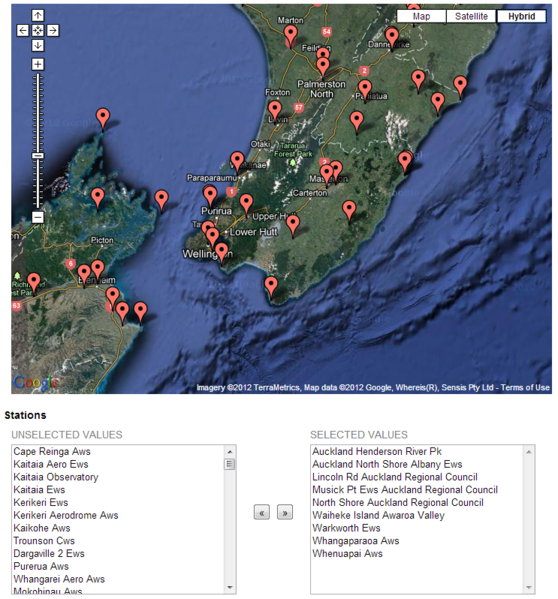The height and width of the screenshot is (599, 558).
Task: Click unselected list scrollbar up arrow
Action: pyautogui.click(x=230, y=452)
